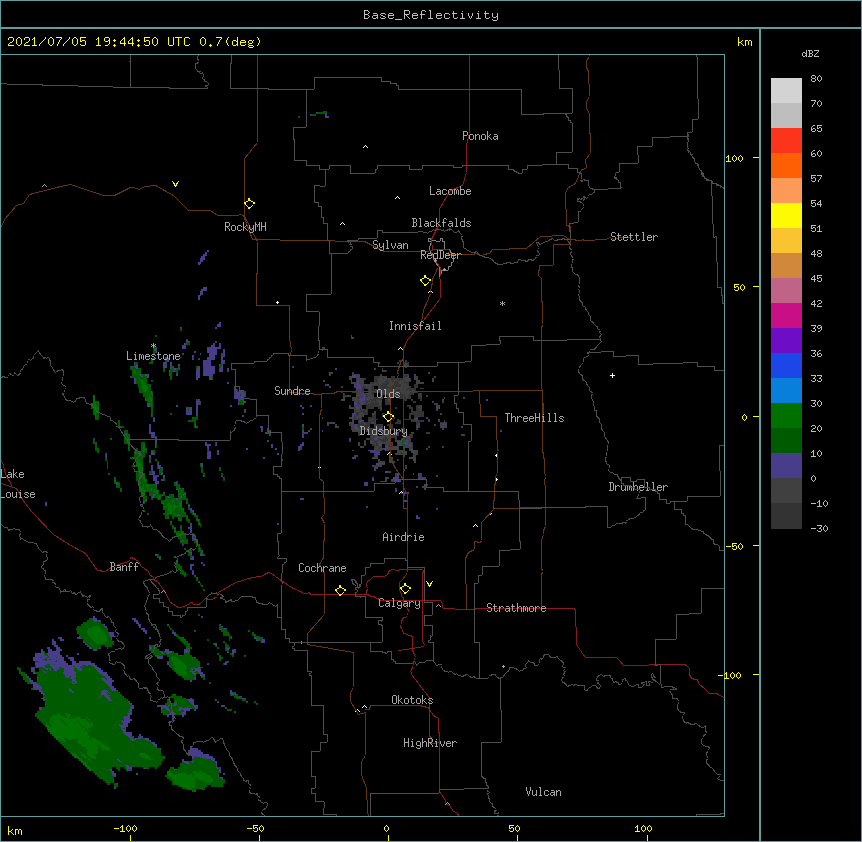Click the asterisk marker east of Innisfail

point(502,303)
